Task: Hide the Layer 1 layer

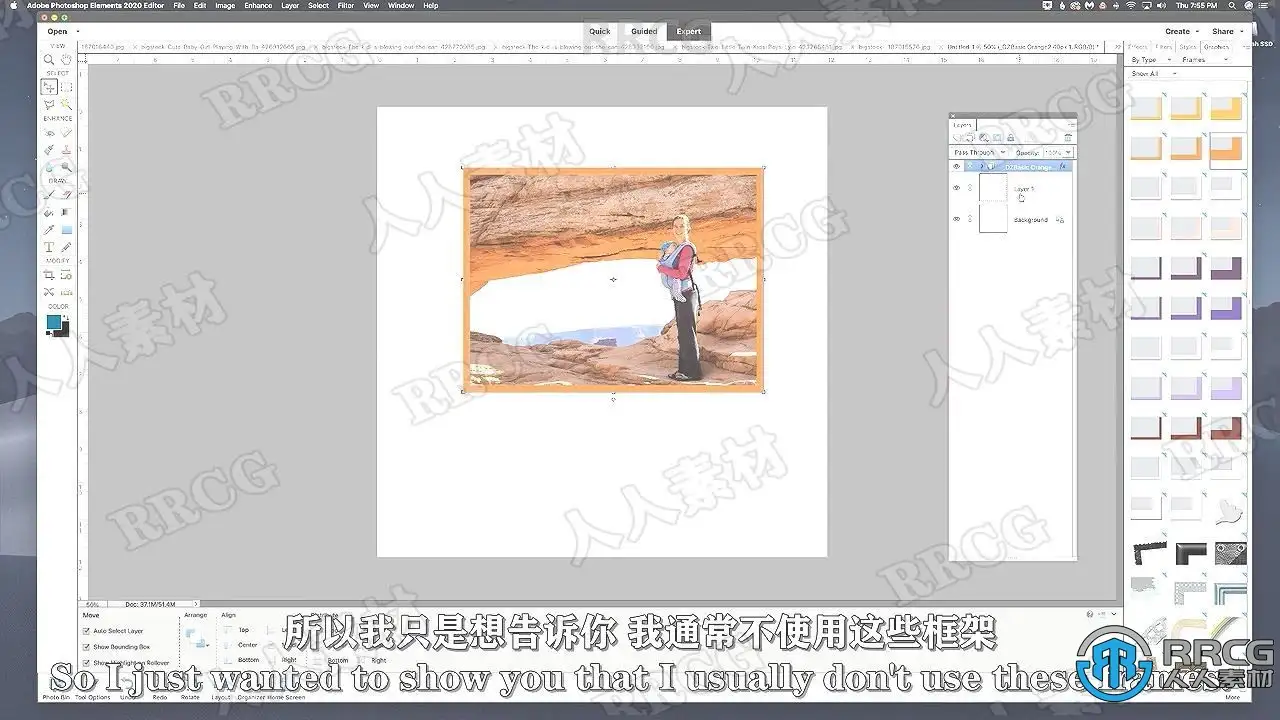Action: 956,188
